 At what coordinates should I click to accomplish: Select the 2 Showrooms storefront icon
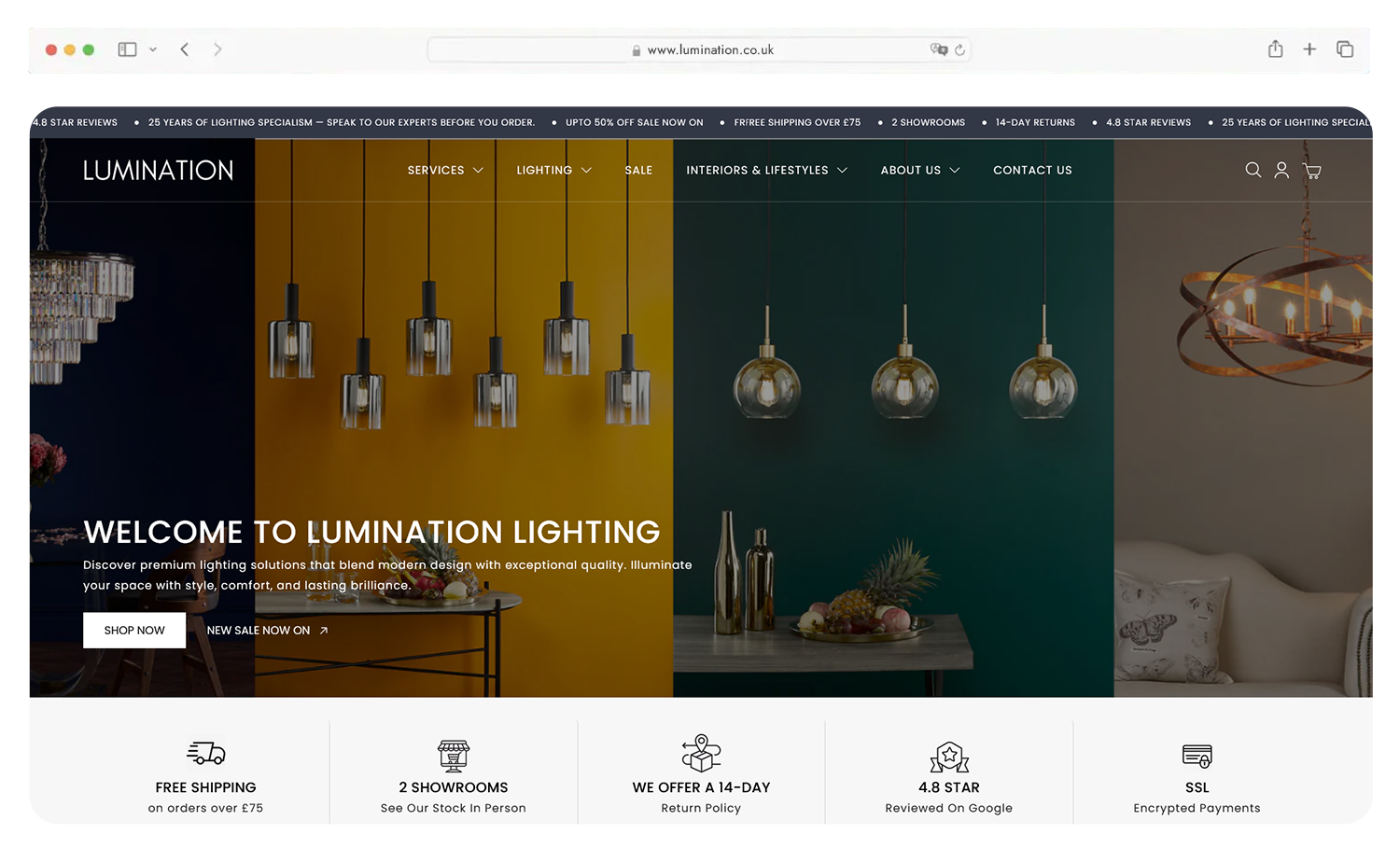pos(454,757)
